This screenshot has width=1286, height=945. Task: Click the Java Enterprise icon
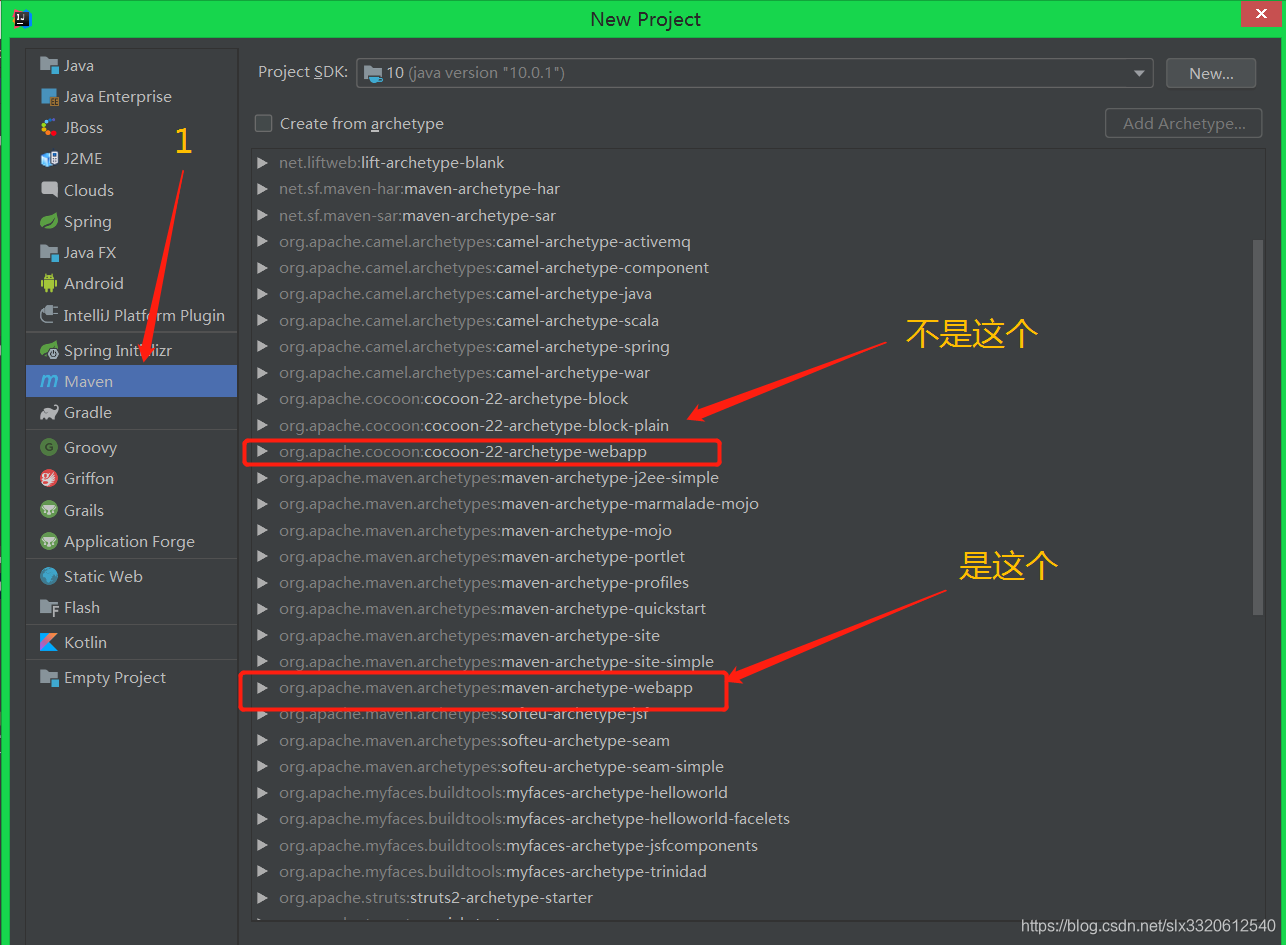coord(49,96)
